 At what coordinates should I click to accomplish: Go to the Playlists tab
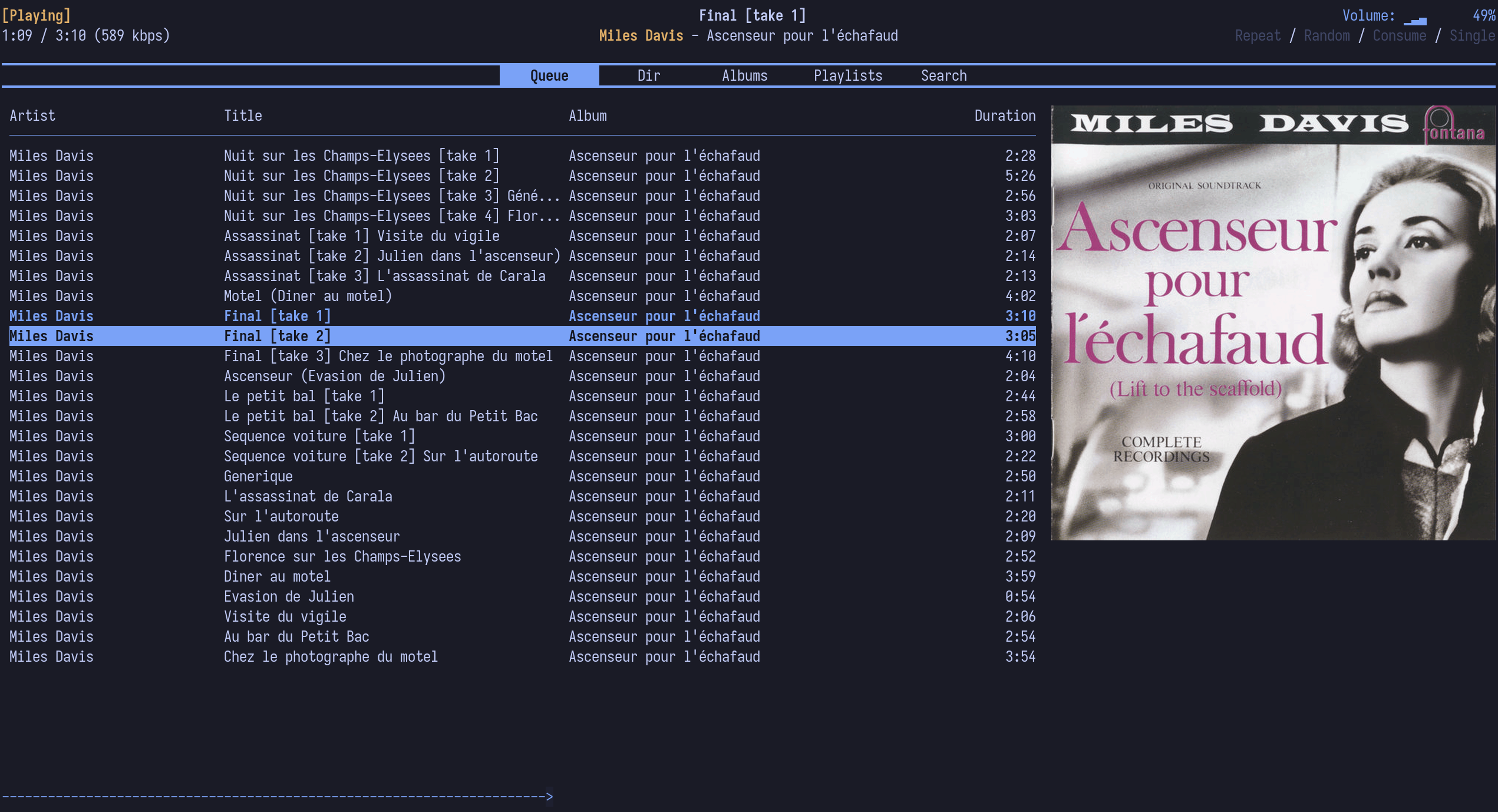[x=847, y=76]
